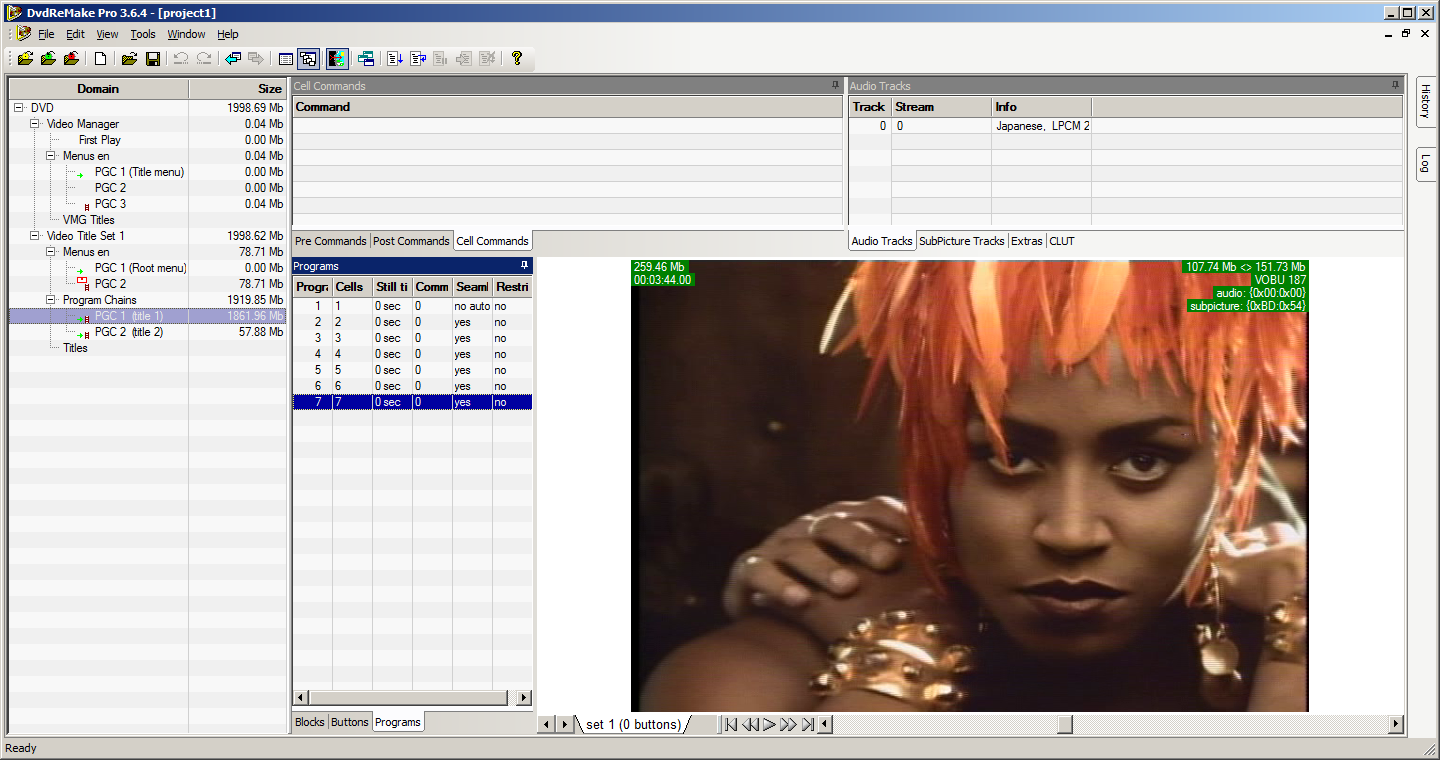Collapse Menus en under Video Title Set 1
Screen dimensions: 1440x760
[x=51, y=252]
